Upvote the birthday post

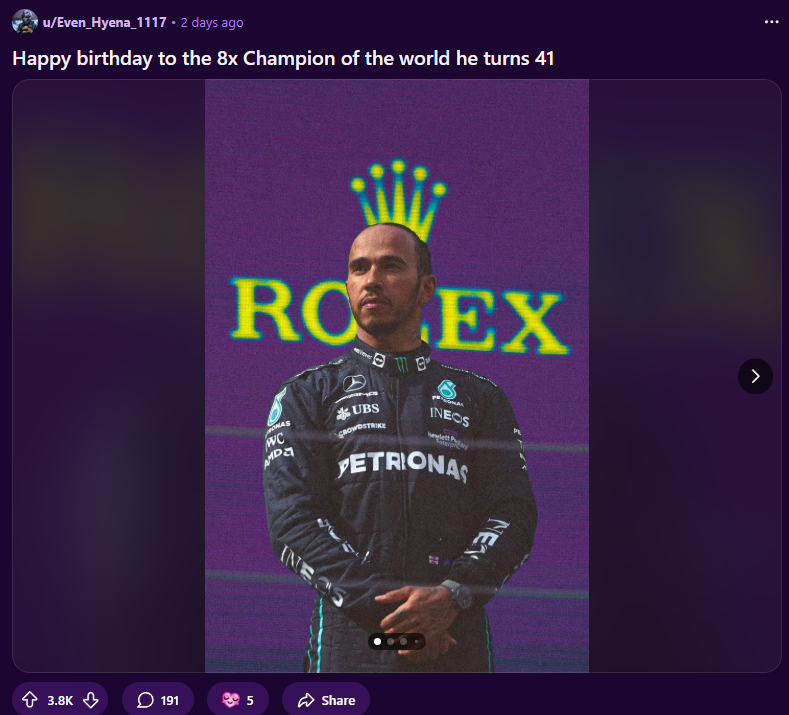point(30,699)
